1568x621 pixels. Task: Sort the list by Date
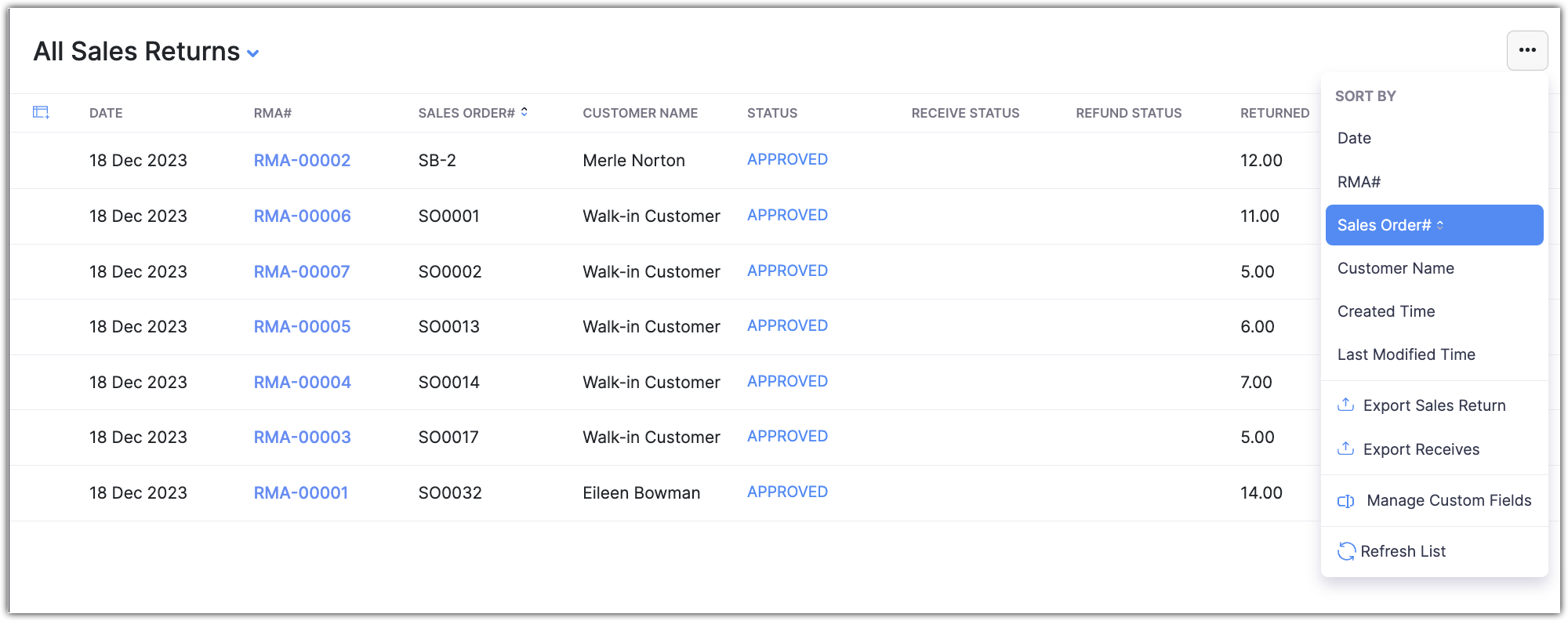tap(1354, 138)
